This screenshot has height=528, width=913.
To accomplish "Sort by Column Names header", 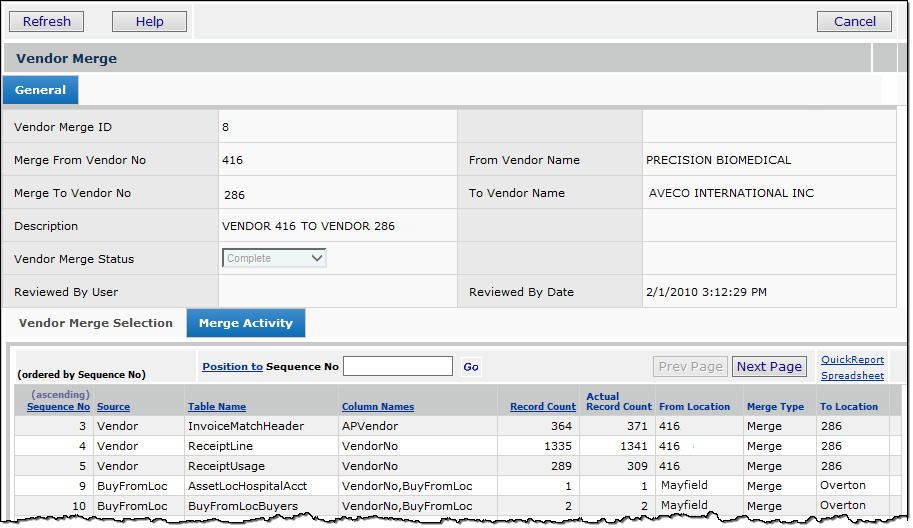I will pyautogui.click(x=377, y=407).
